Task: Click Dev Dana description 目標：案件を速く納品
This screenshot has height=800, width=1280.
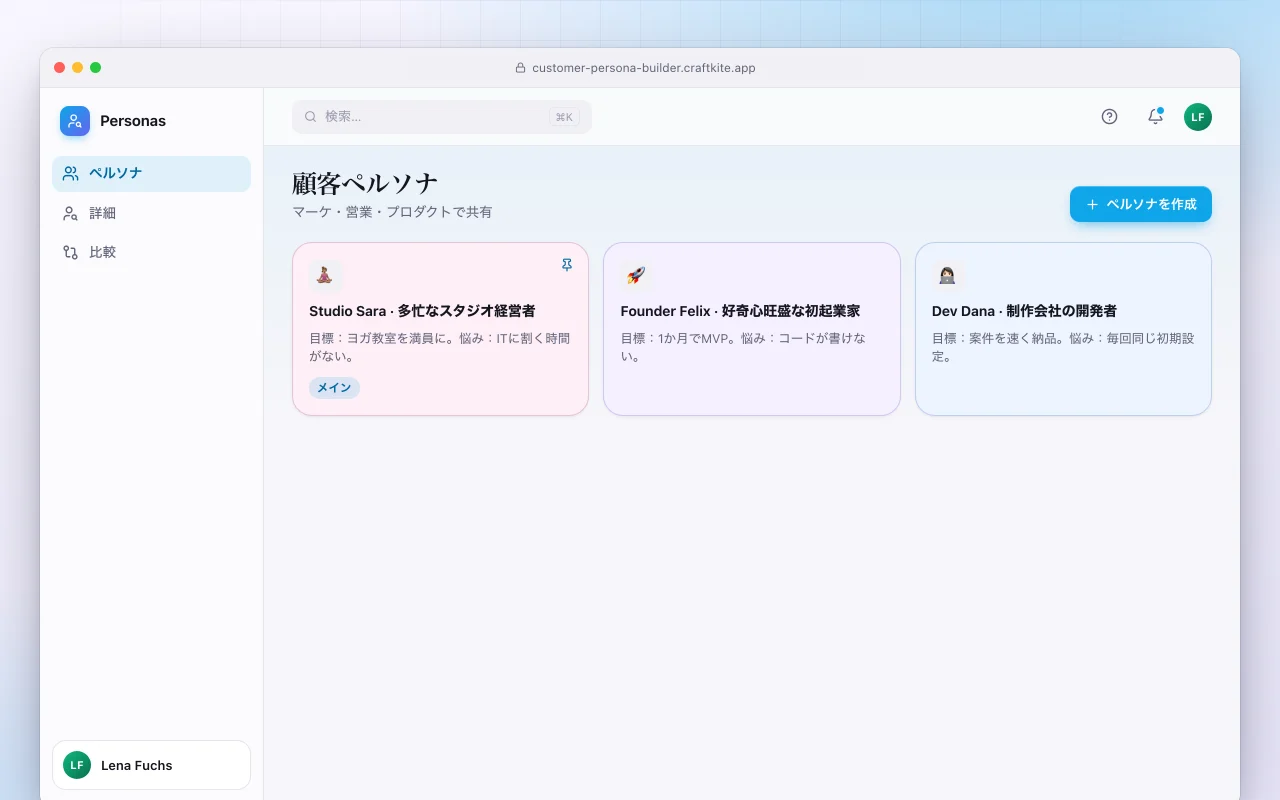Action: pos(1063,347)
